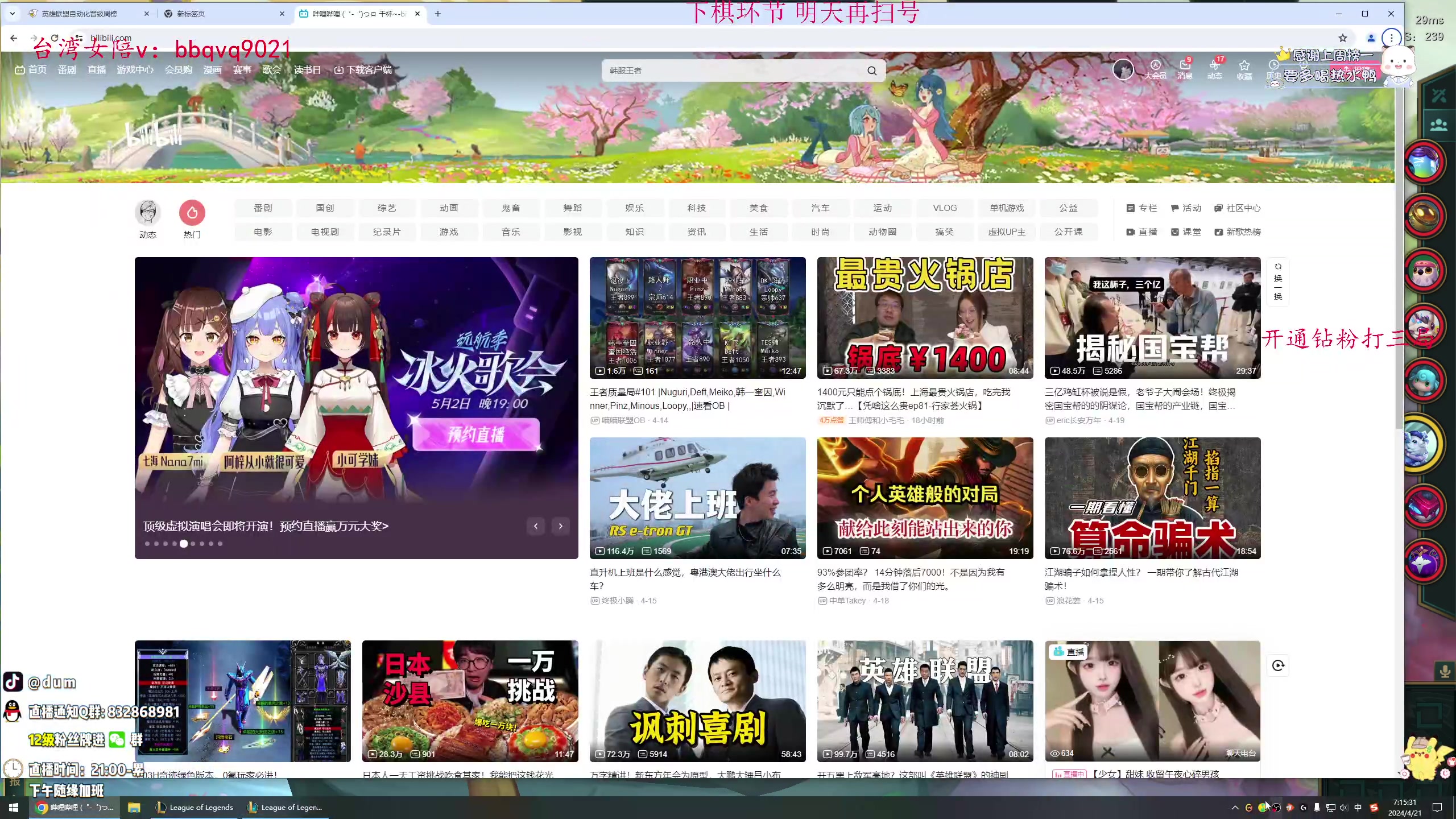Open uploader link 喵喵联盟OB
This screenshot has height=819, width=1456.
tap(623, 420)
